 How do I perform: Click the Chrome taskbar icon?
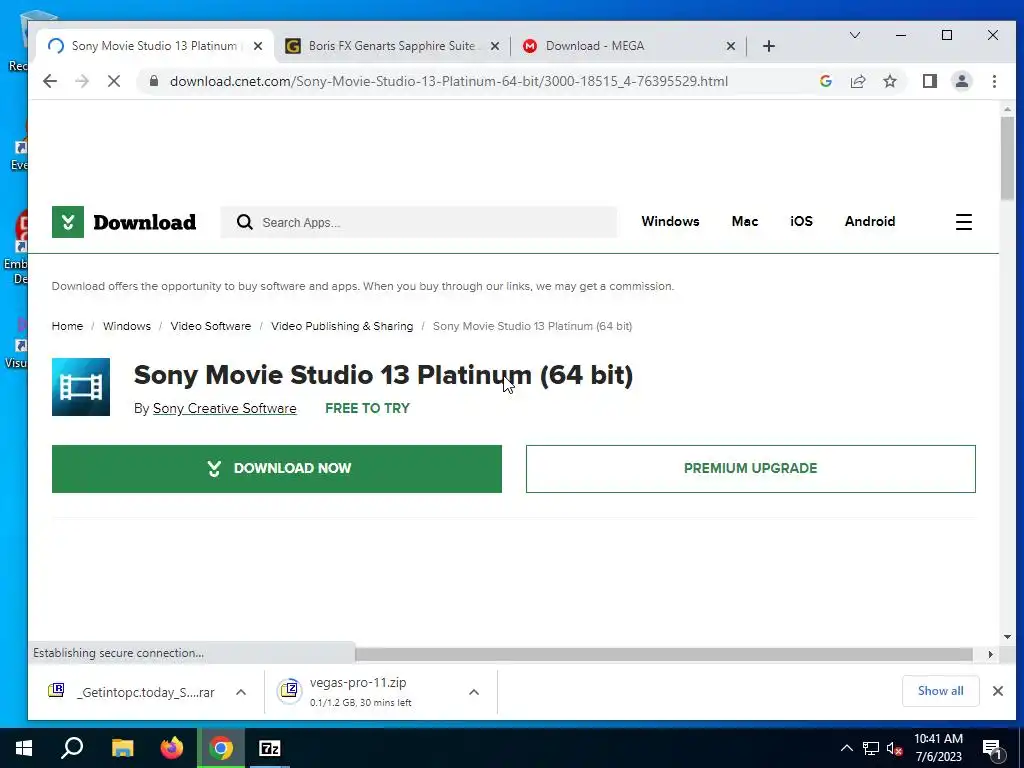click(x=221, y=748)
